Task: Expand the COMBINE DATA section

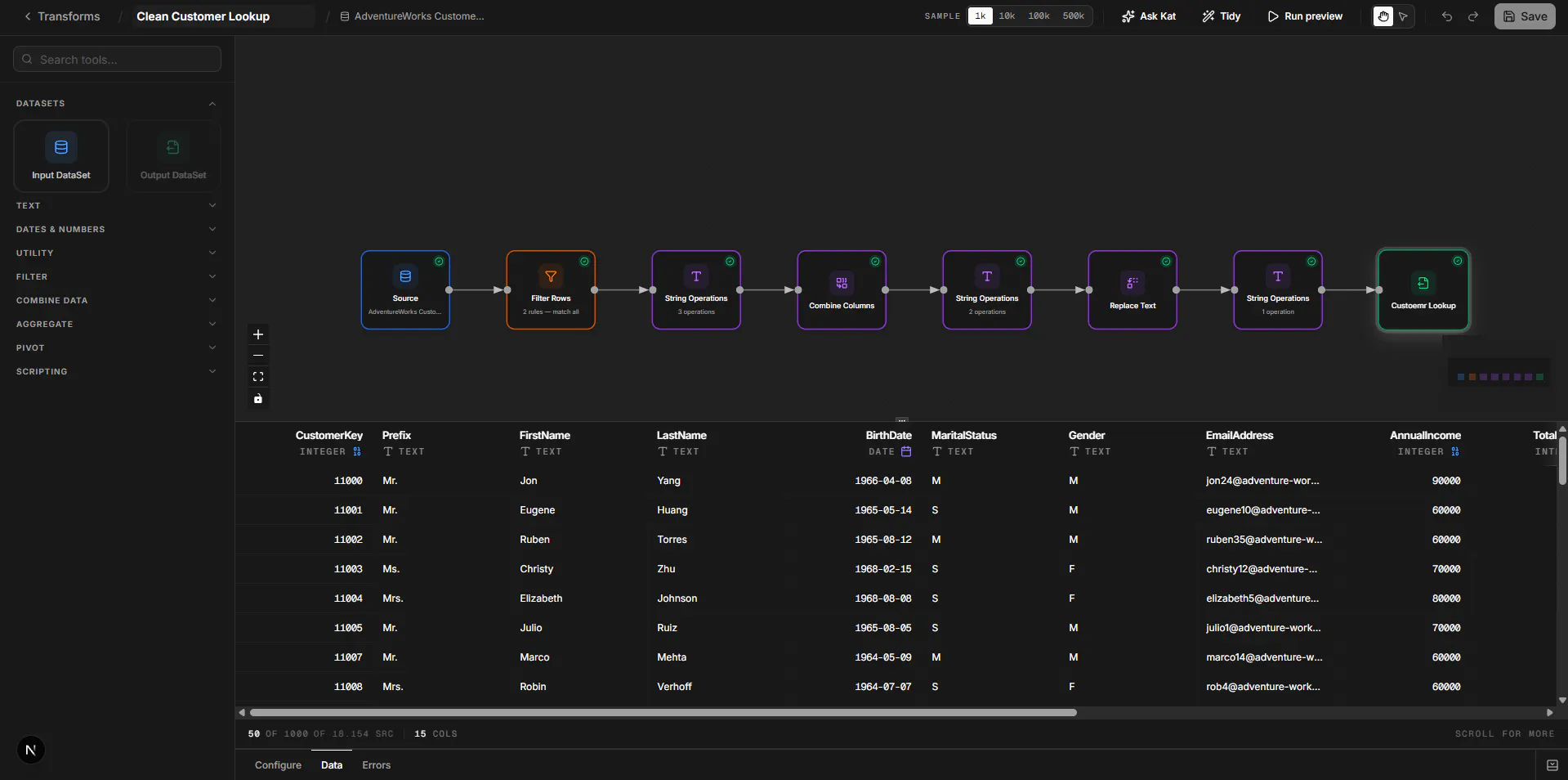Action: click(117, 300)
